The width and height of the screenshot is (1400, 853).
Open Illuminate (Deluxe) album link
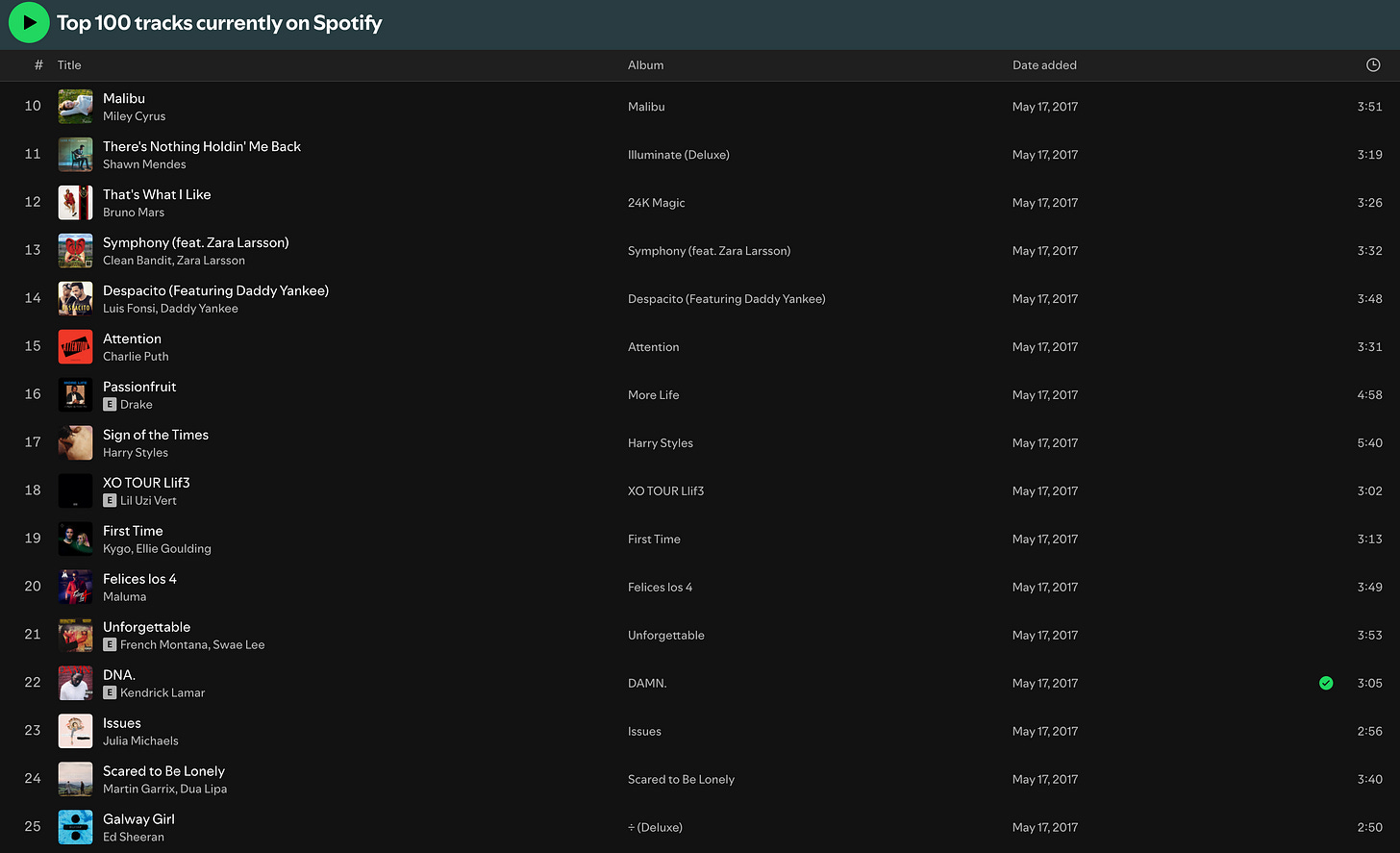[x=679, y=155]
